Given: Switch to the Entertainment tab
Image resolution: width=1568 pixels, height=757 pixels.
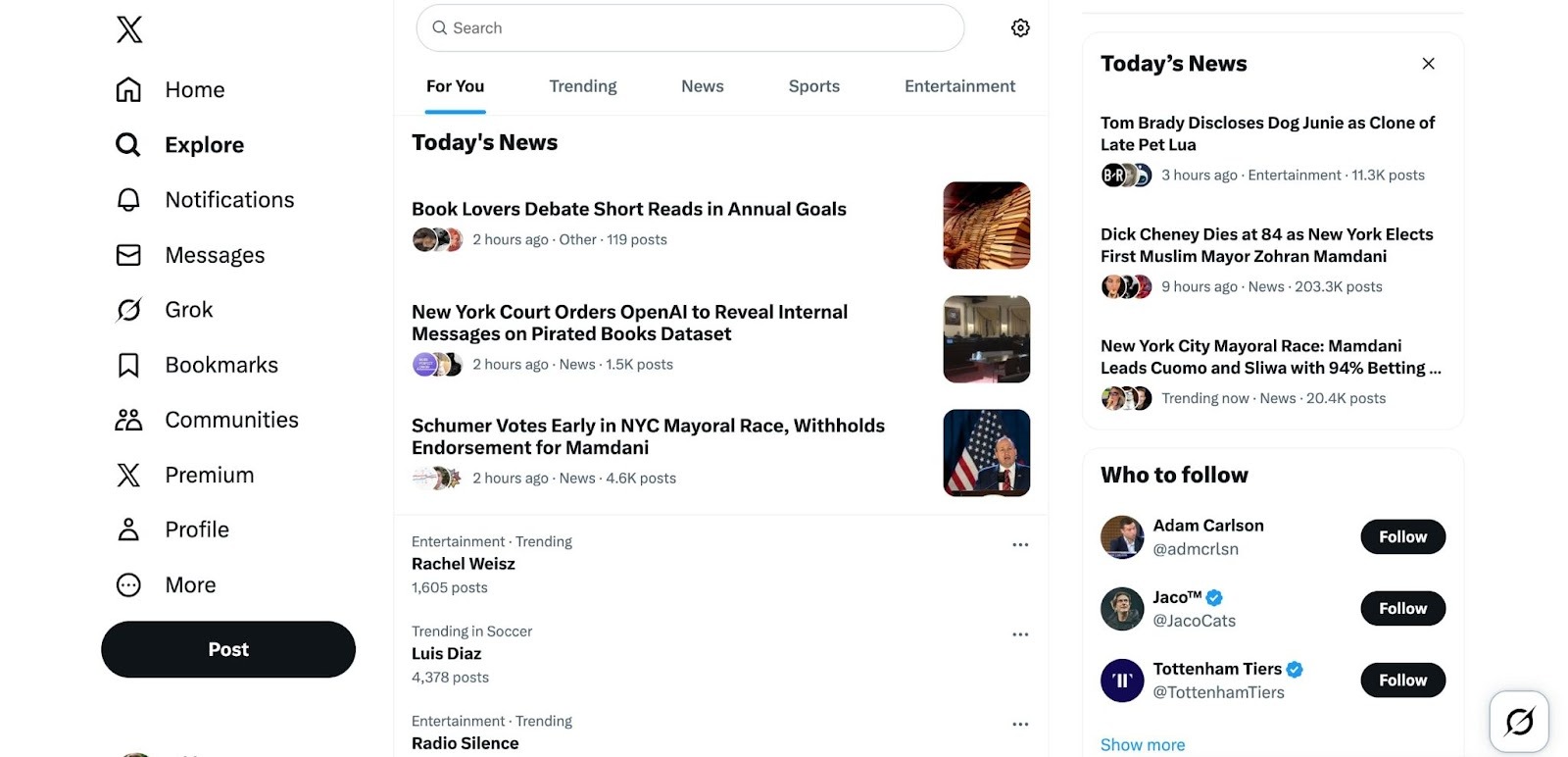Looking at the screenshot, I should point(959,86).
